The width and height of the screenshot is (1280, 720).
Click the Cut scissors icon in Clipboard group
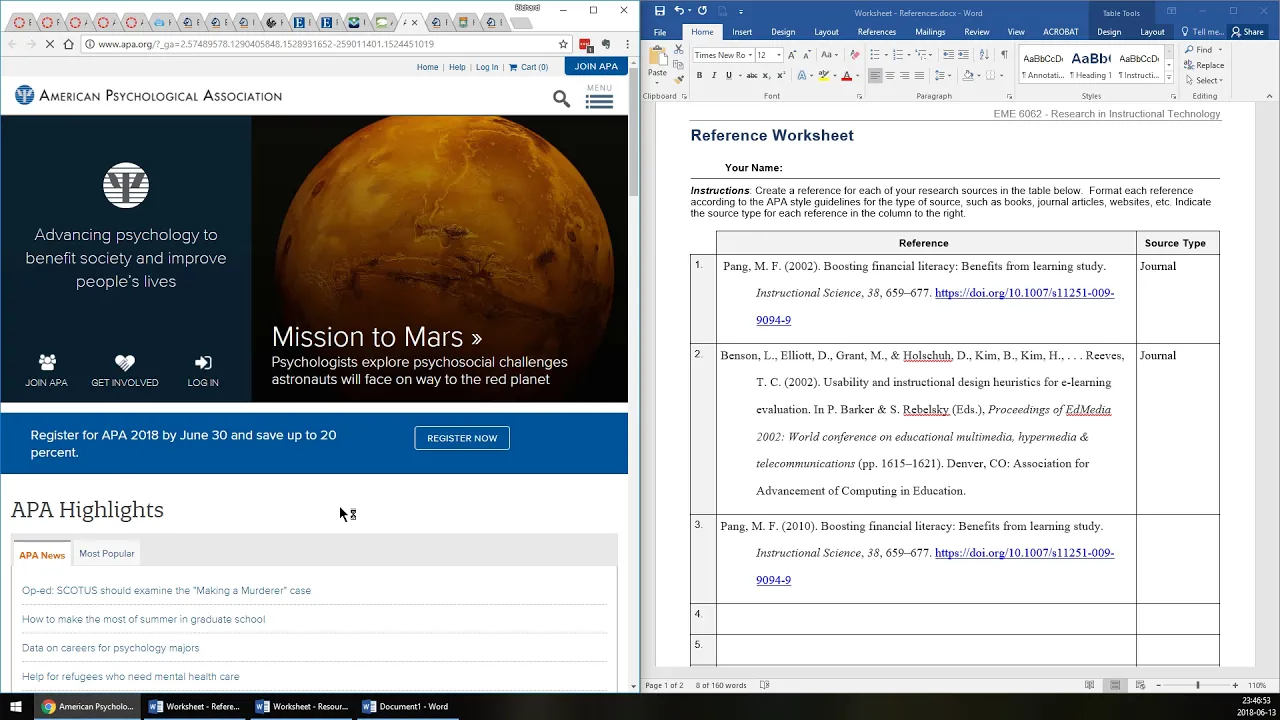tap(678, 49)
